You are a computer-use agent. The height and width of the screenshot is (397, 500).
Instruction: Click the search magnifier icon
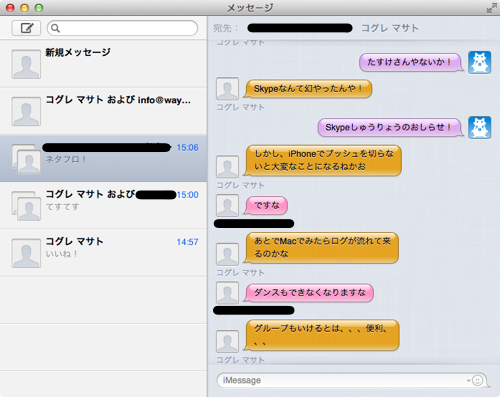pos(55,28)
